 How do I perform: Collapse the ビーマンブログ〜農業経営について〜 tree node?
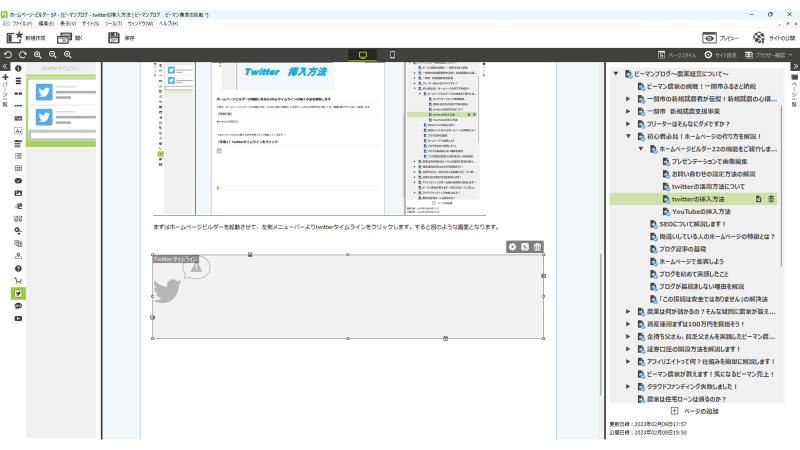point(615,74)
